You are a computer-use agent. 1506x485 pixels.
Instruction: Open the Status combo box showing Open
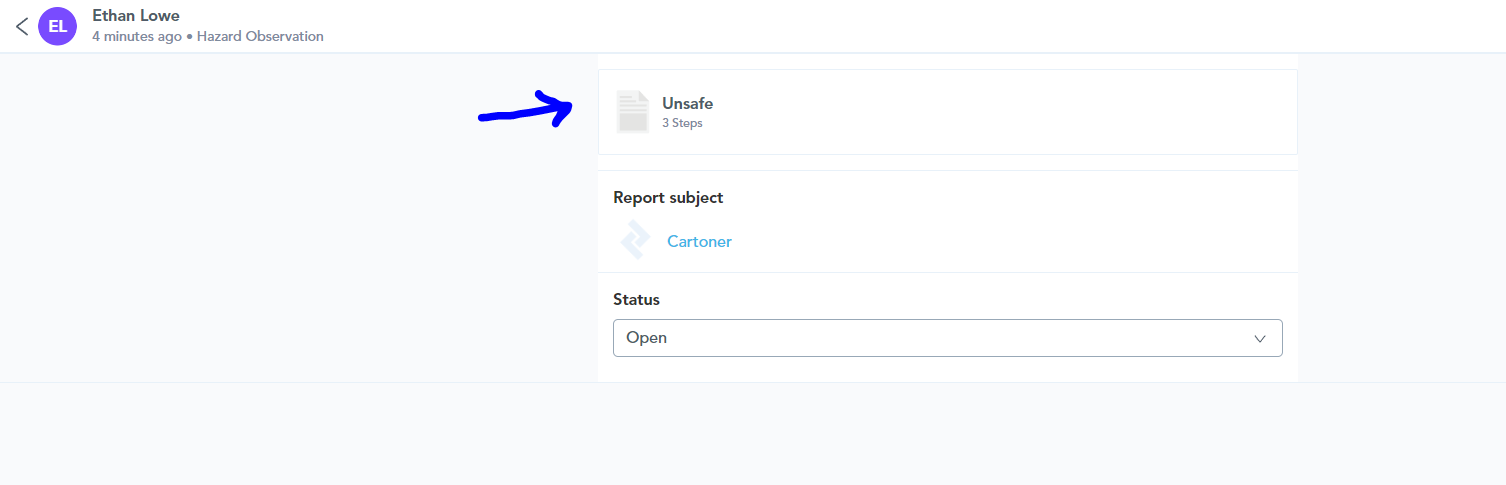pos(947,338)
